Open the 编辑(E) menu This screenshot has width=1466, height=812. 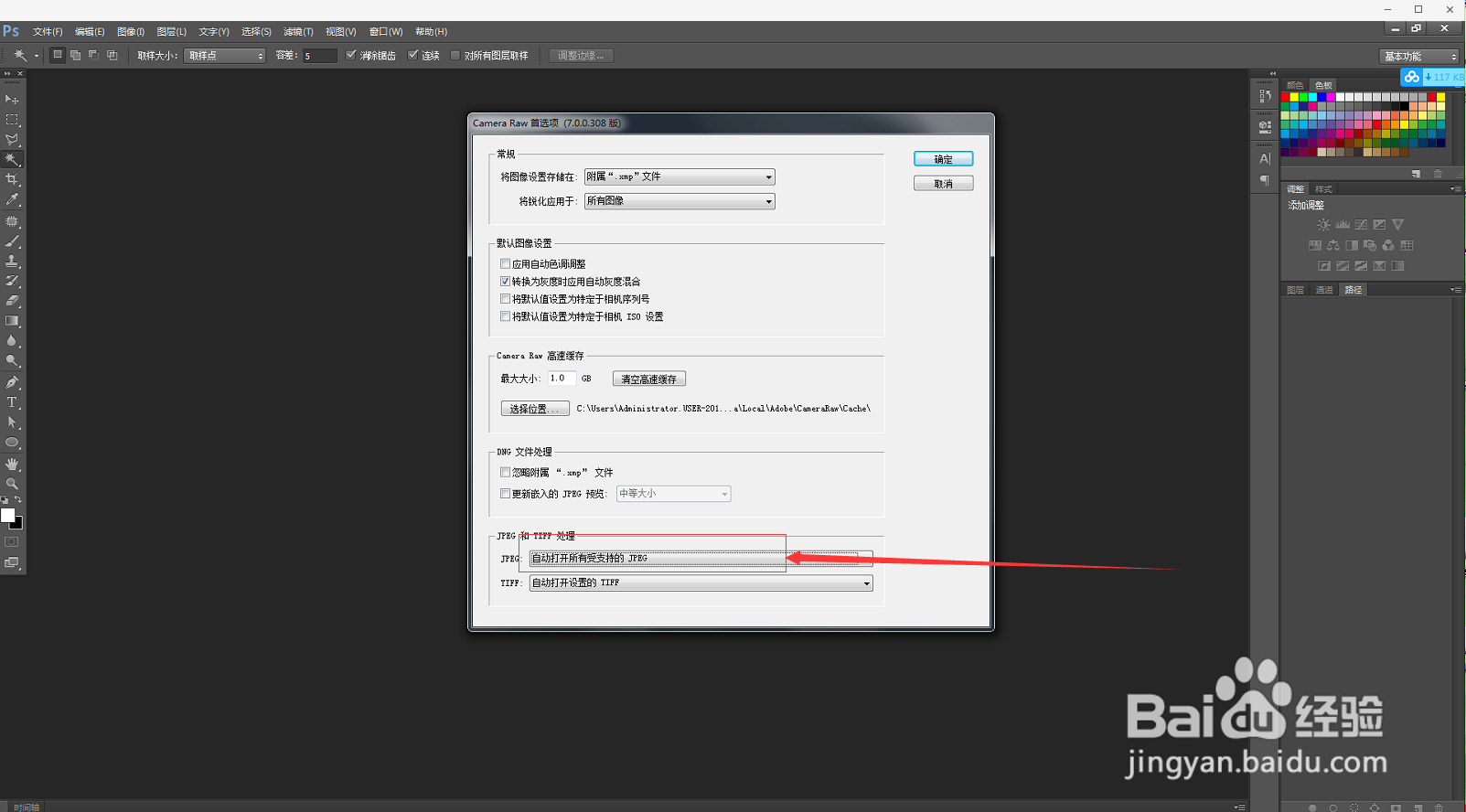(90, 31)
